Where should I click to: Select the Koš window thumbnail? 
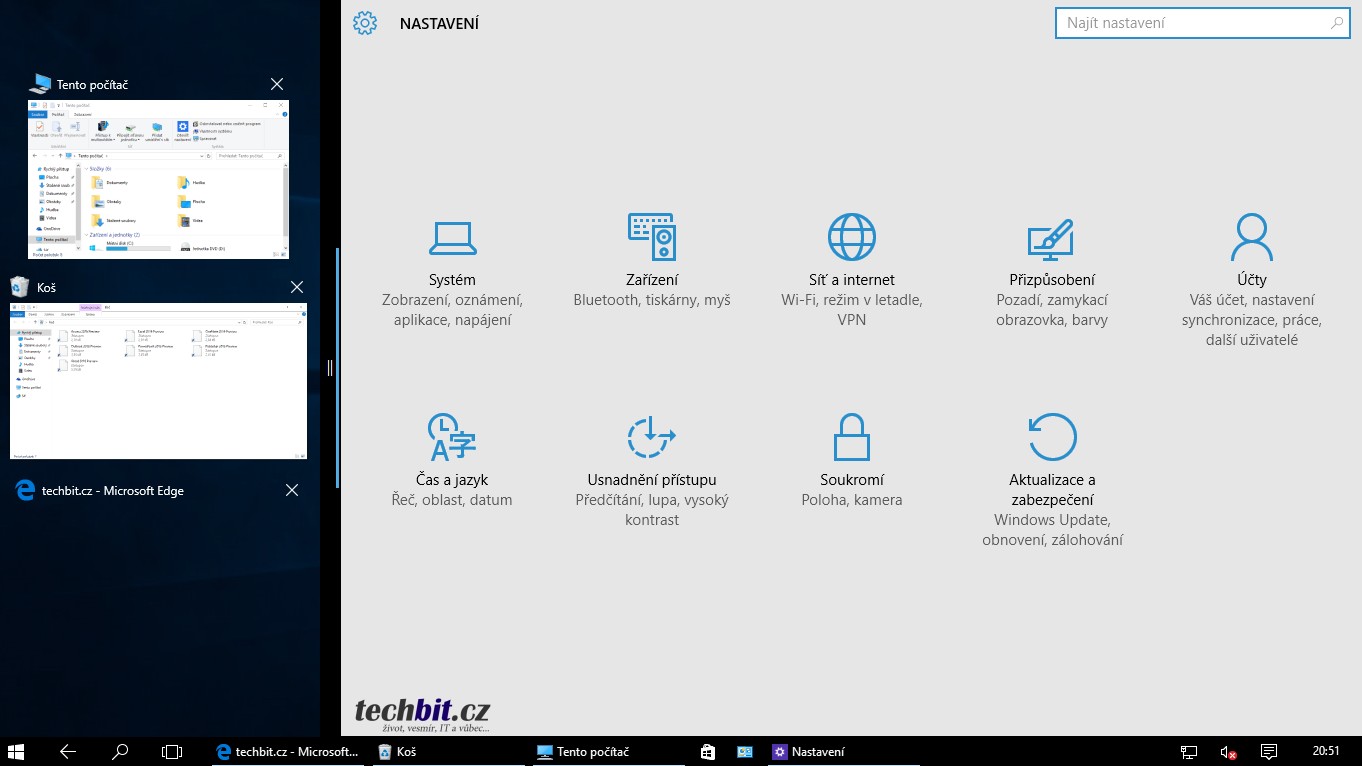pos(158,381)
